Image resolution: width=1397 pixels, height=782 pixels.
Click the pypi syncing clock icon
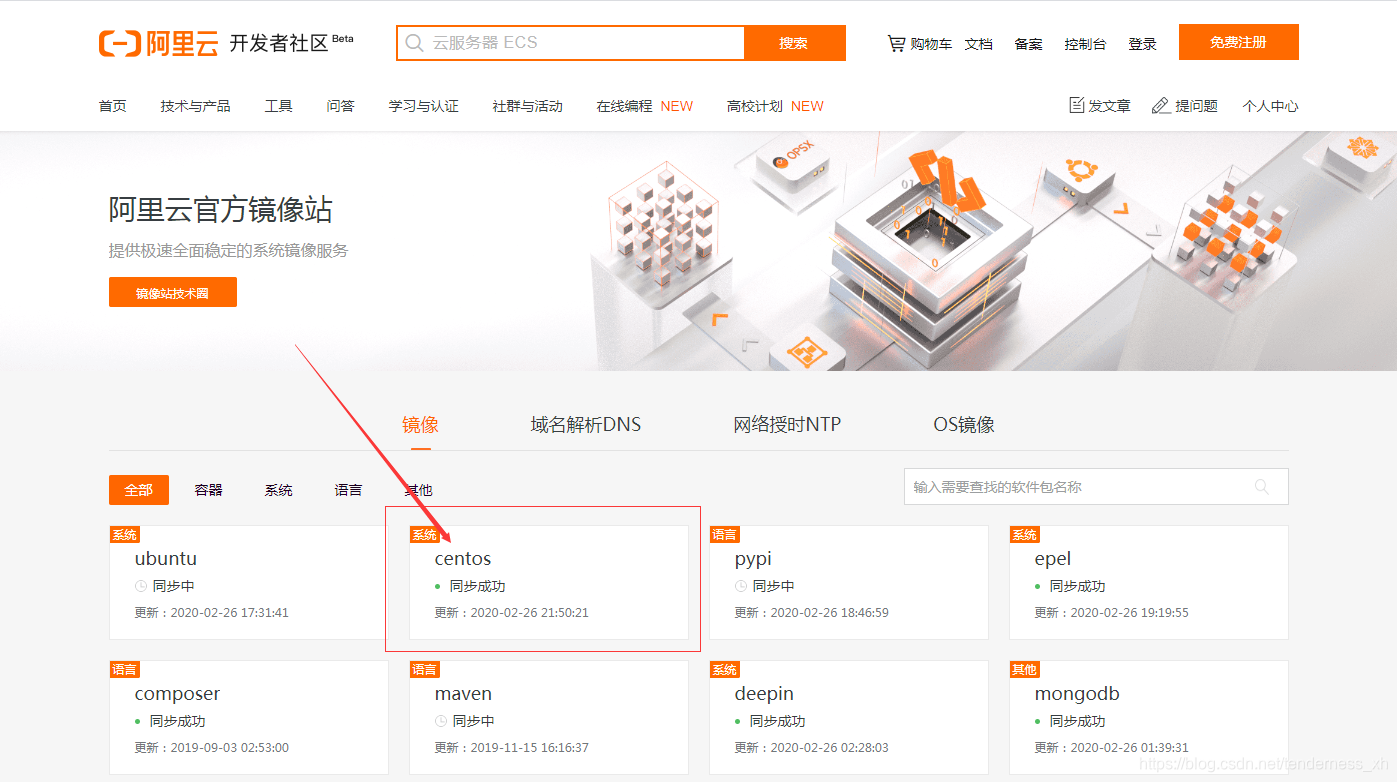pyautogui.click(x=741, y=586)
